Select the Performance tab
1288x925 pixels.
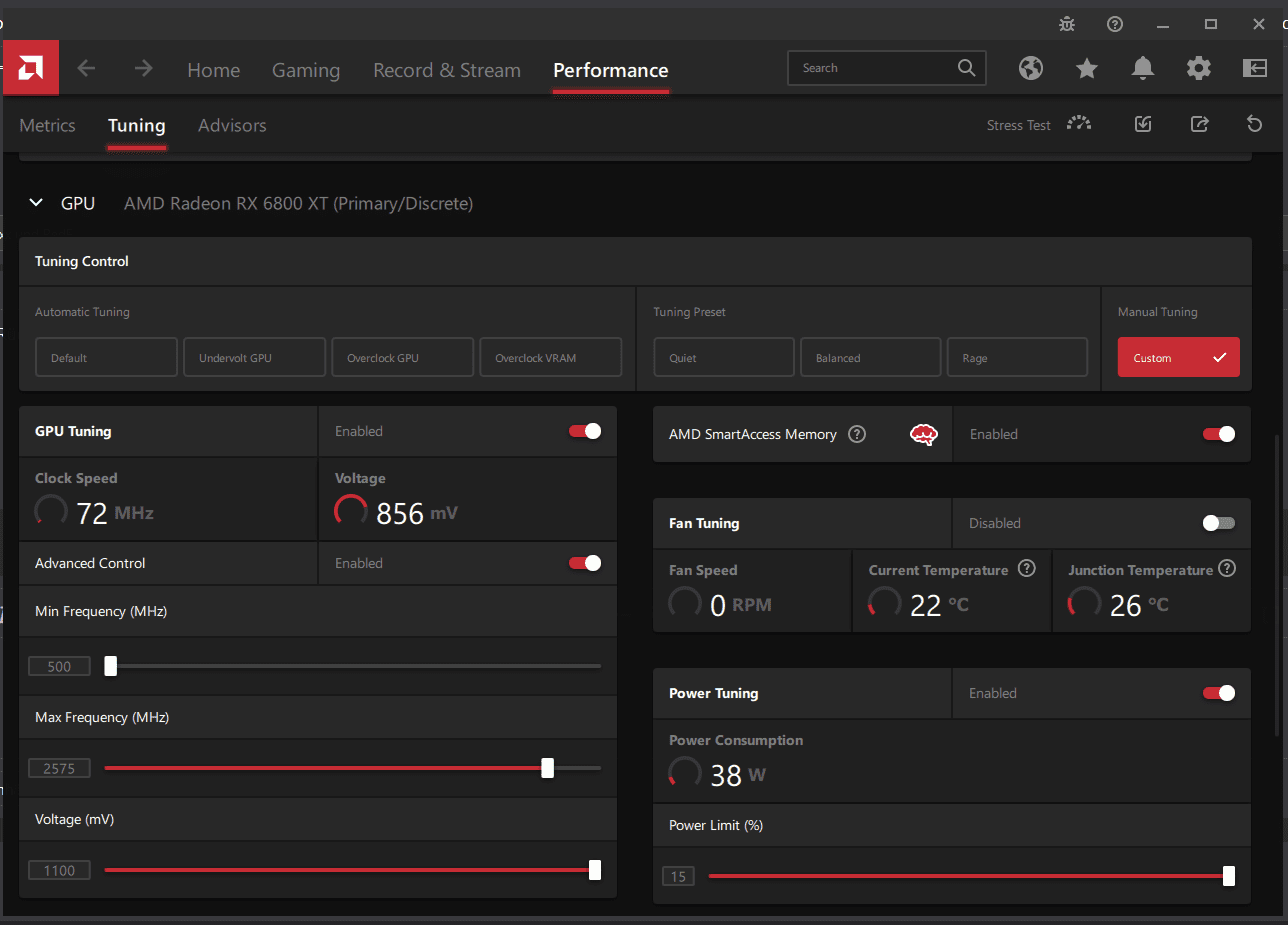pos(611,70)
